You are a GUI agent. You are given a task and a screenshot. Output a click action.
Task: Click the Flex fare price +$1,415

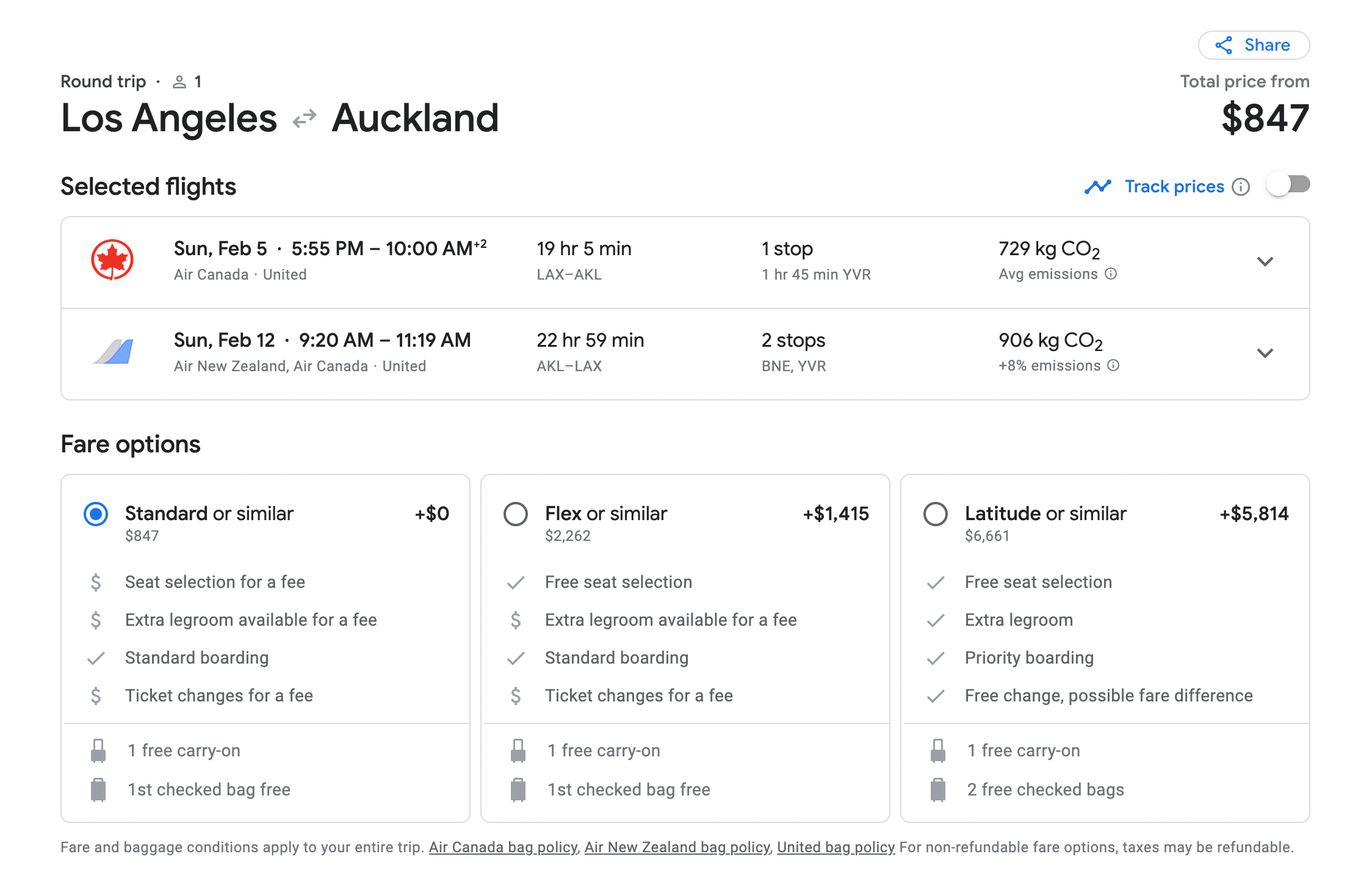[x=836, y=513]
